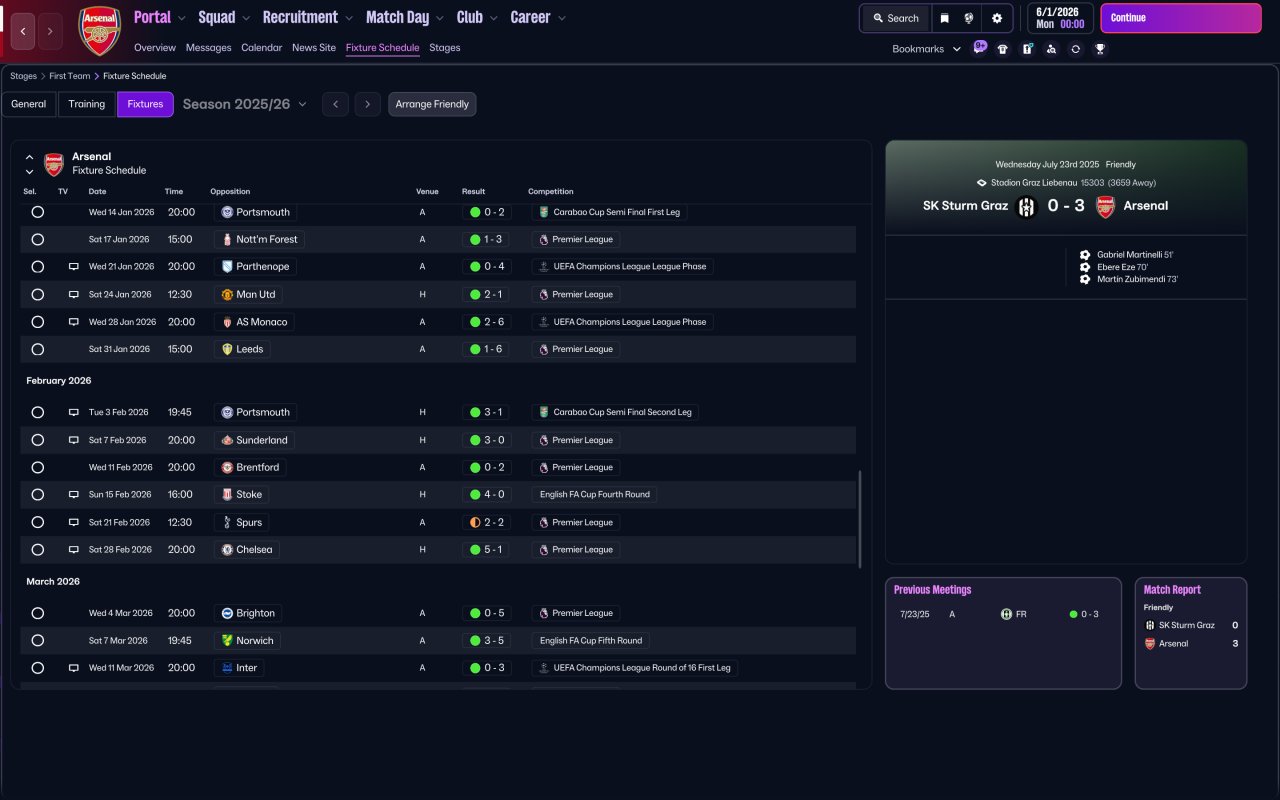Open the settings gear icon
Screen dimensions: 1280x800
tap(996, 18)
